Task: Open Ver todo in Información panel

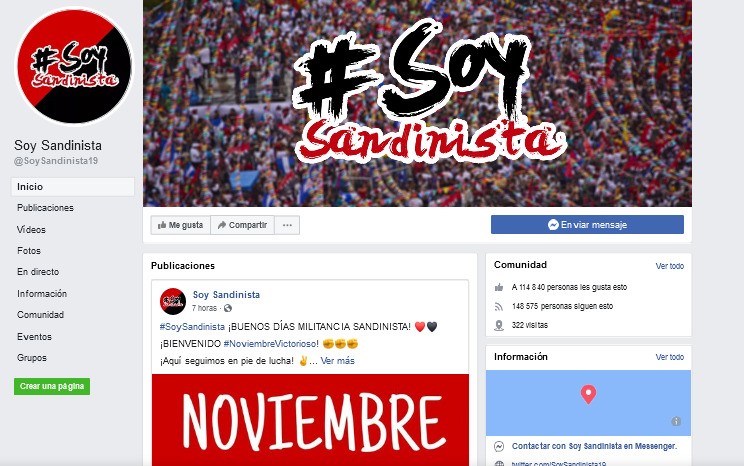Action: click(670, 357)
